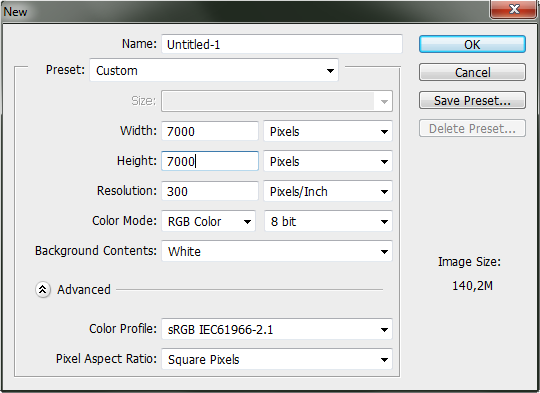The width and height of the screenshot is (540, 393).
Task: Click the Height input field
Action: pos(210,161)
